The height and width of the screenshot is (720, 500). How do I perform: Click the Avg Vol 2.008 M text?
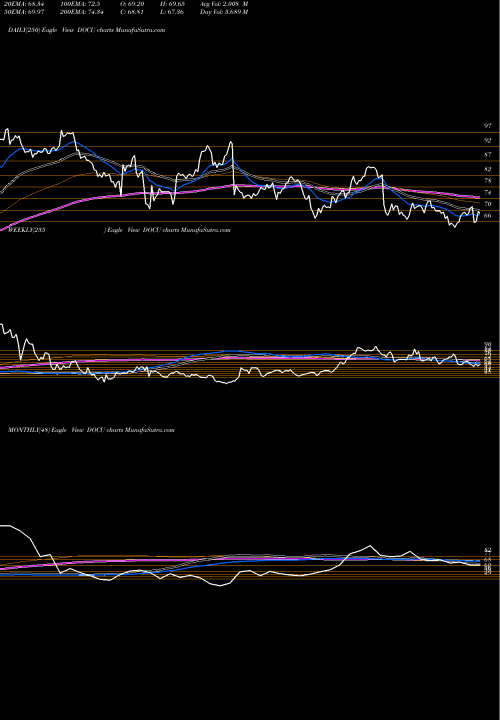coord(224,4)
